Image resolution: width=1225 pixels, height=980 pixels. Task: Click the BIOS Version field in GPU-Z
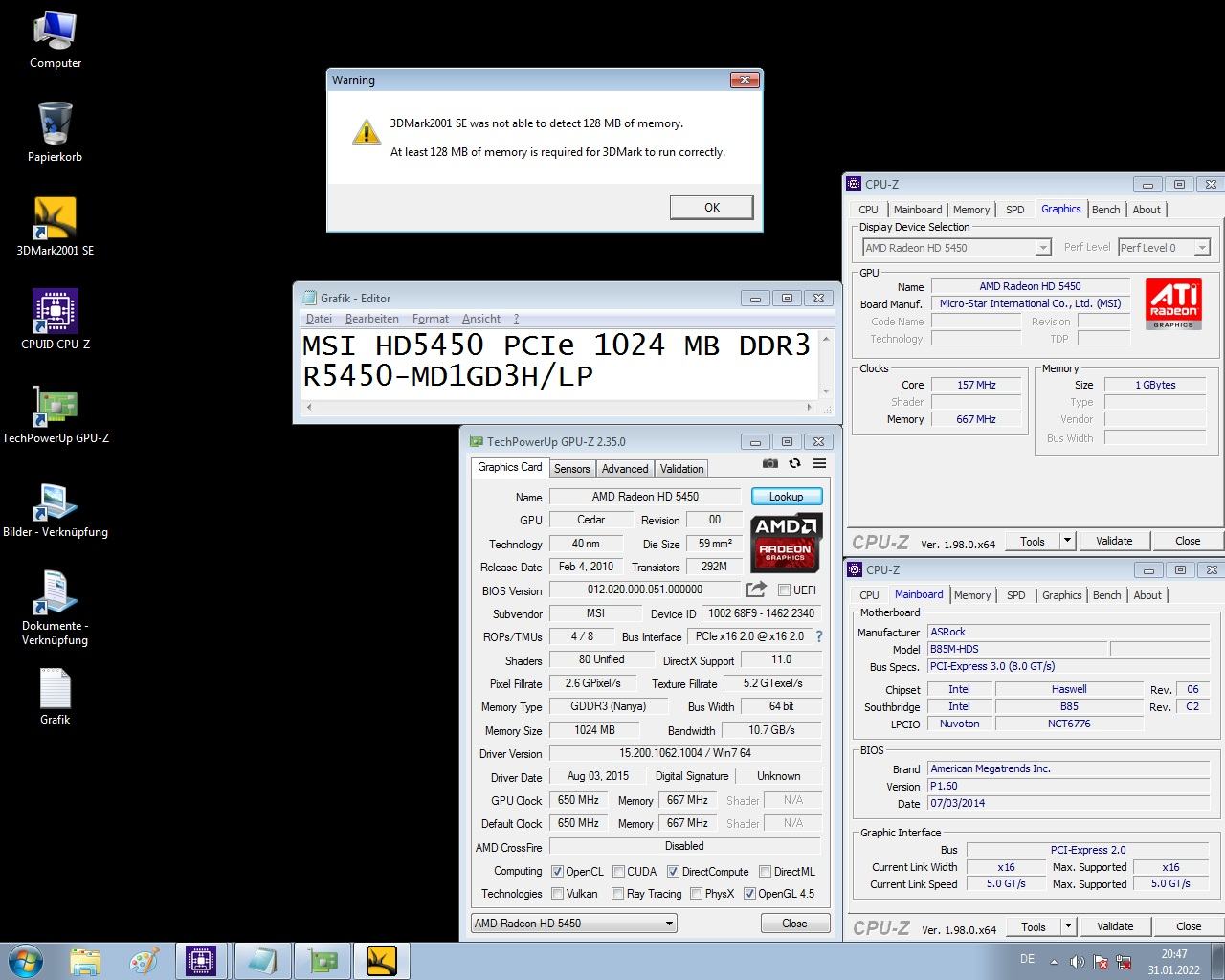(x=645, y=590)
